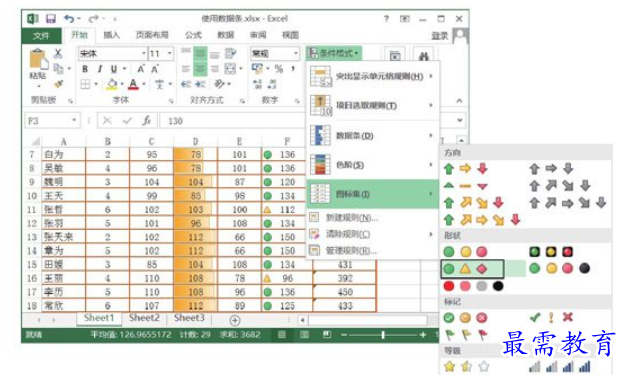Open 色阶 color scales submenu
This screenshot has height=375, width=624.
tap(372, 165)
